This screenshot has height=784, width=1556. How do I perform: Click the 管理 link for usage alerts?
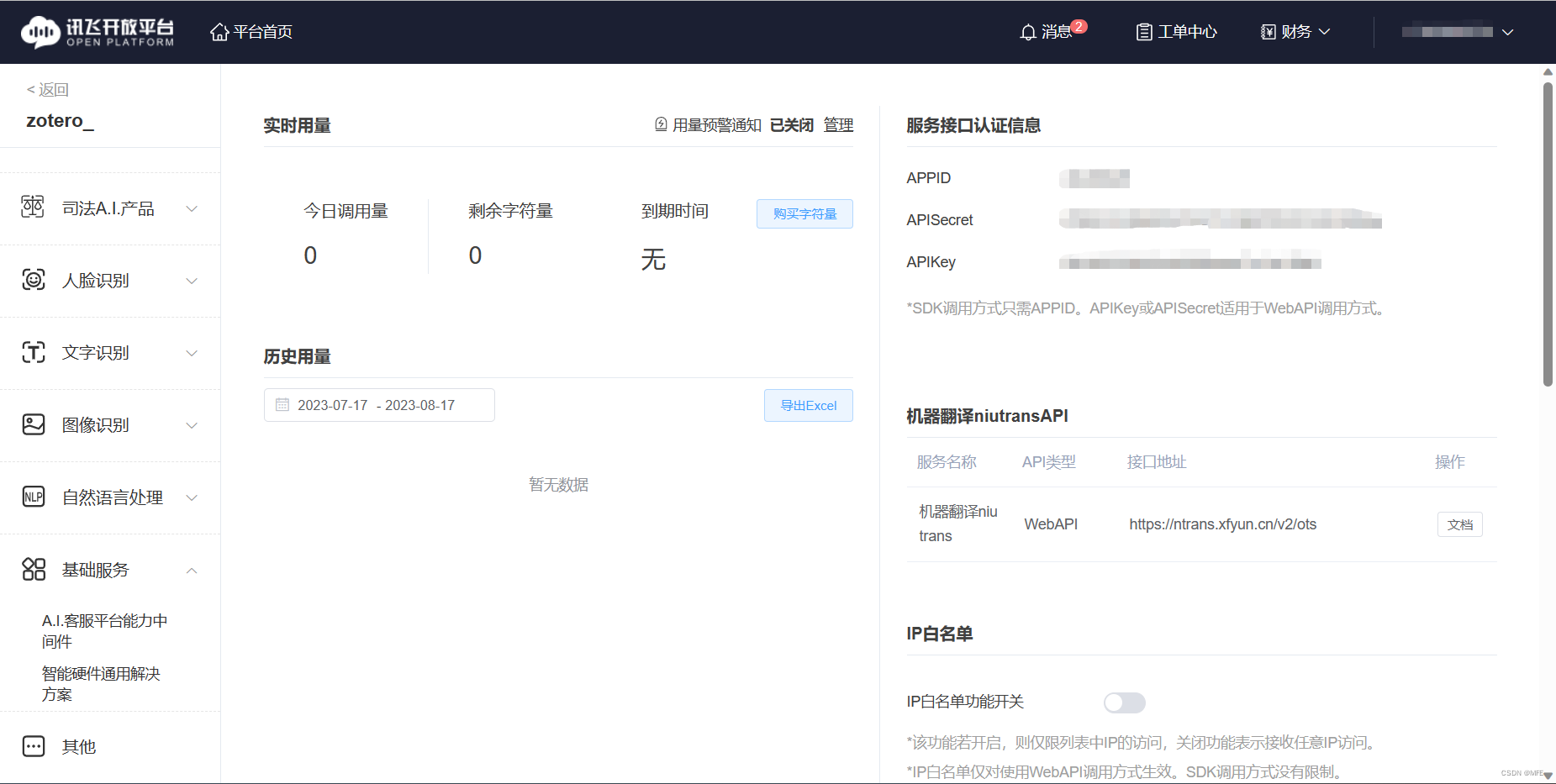(838, 124)
